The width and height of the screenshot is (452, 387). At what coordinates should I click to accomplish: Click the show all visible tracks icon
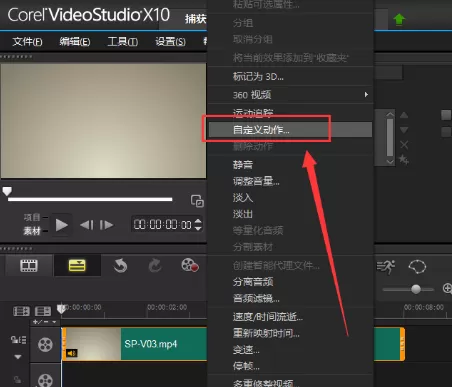tap(21, 311)
